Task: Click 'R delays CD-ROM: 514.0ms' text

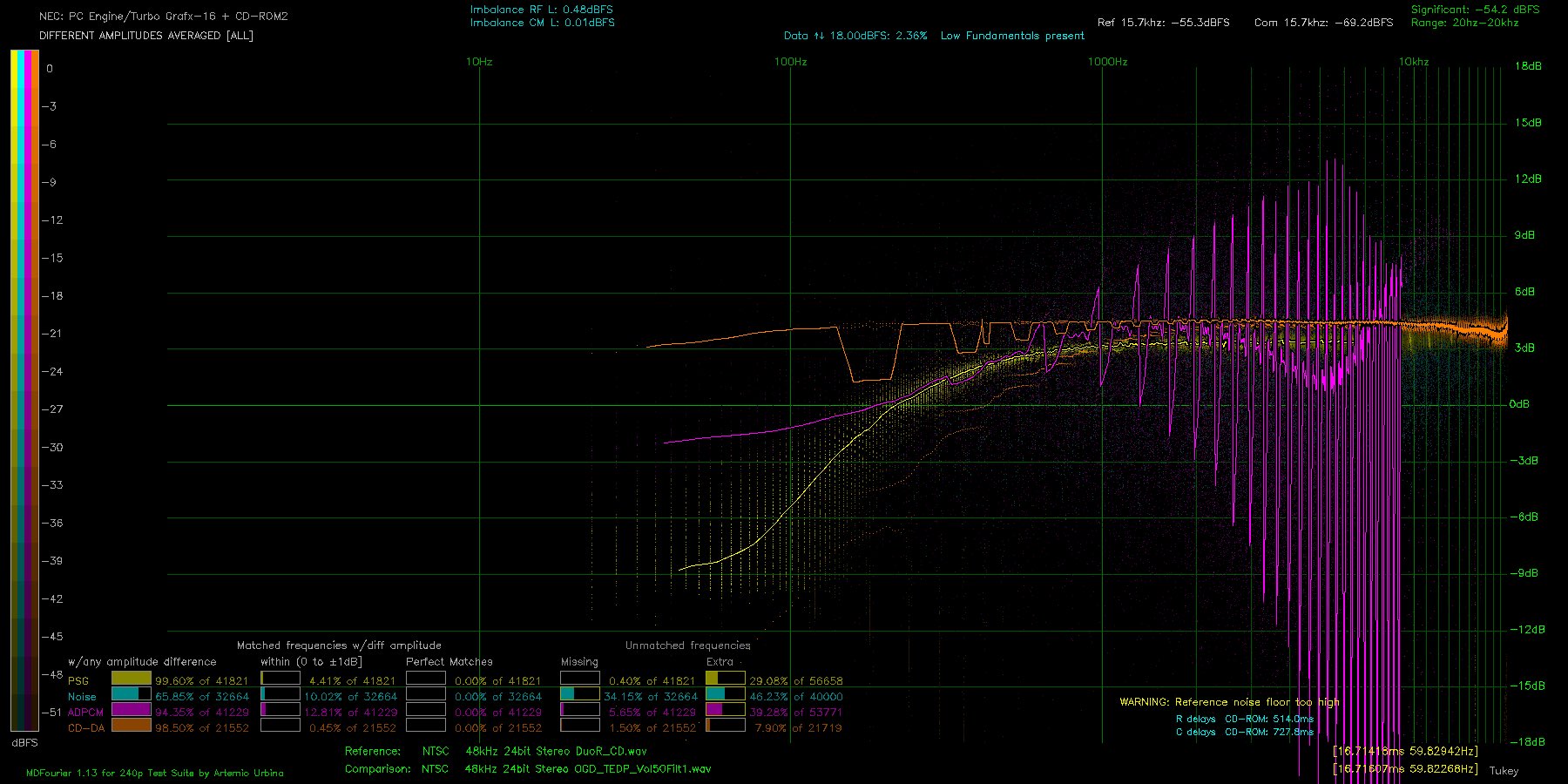Action: (1245, 720)
